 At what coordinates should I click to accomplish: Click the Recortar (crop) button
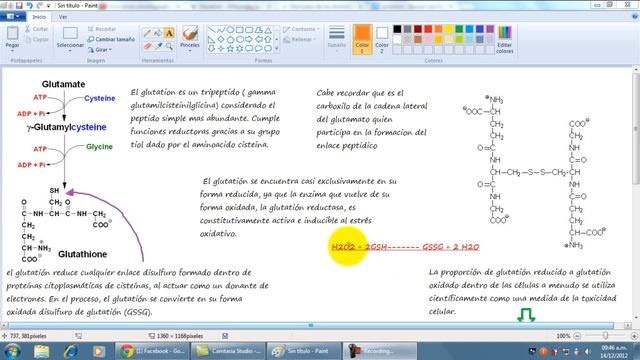102,29
